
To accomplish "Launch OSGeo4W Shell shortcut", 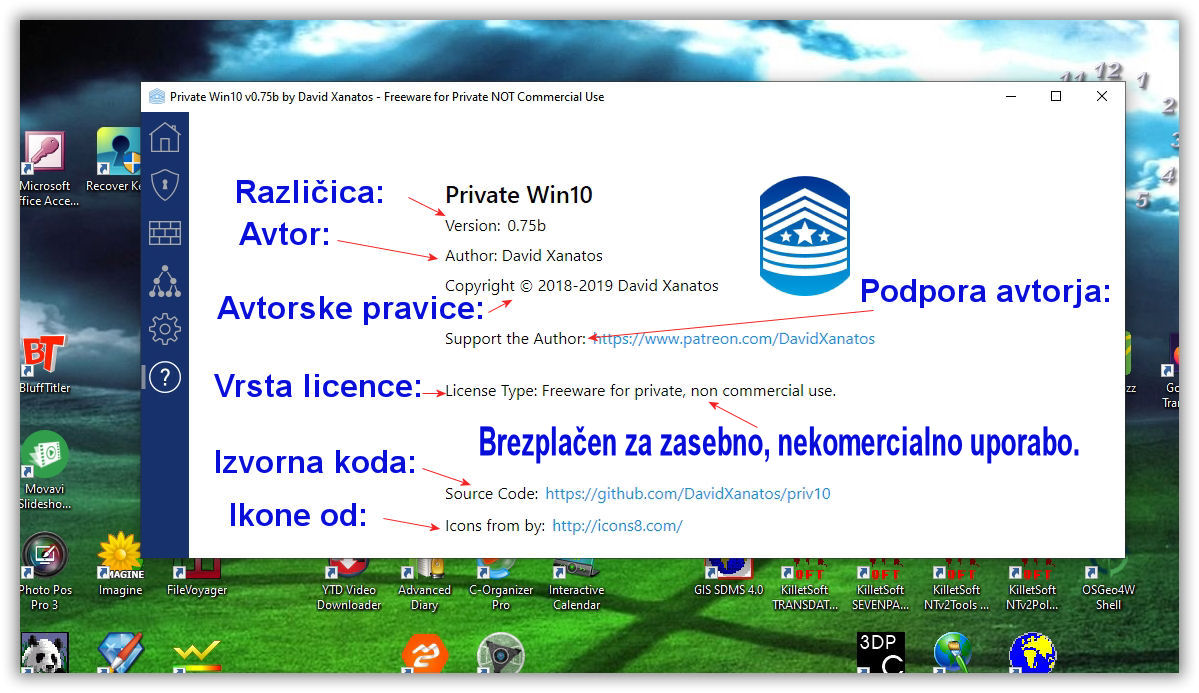I will pos(1108,585).
